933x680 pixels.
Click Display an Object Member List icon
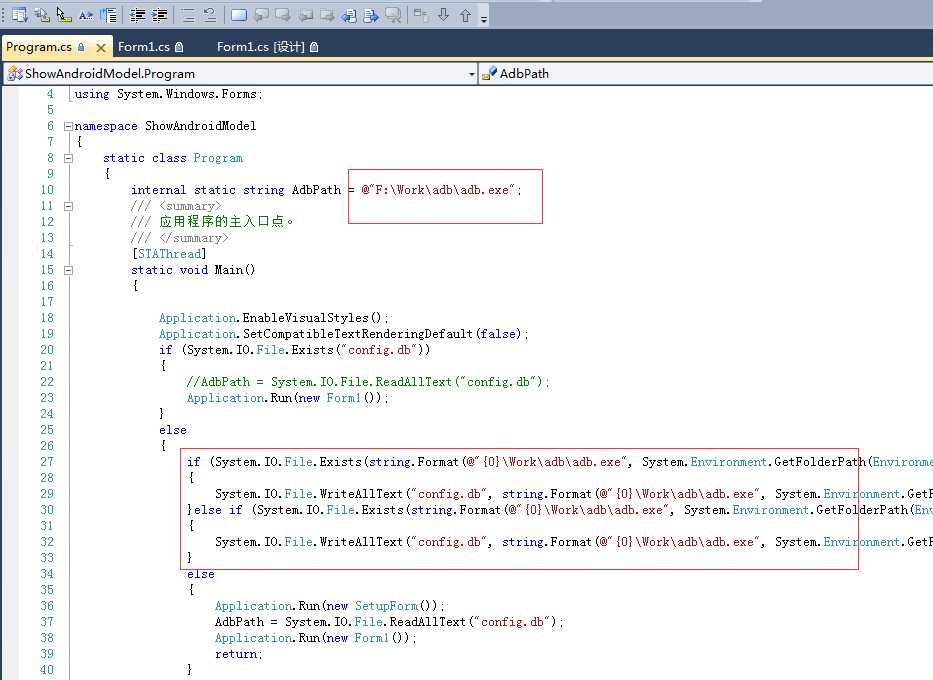point(20,15)
